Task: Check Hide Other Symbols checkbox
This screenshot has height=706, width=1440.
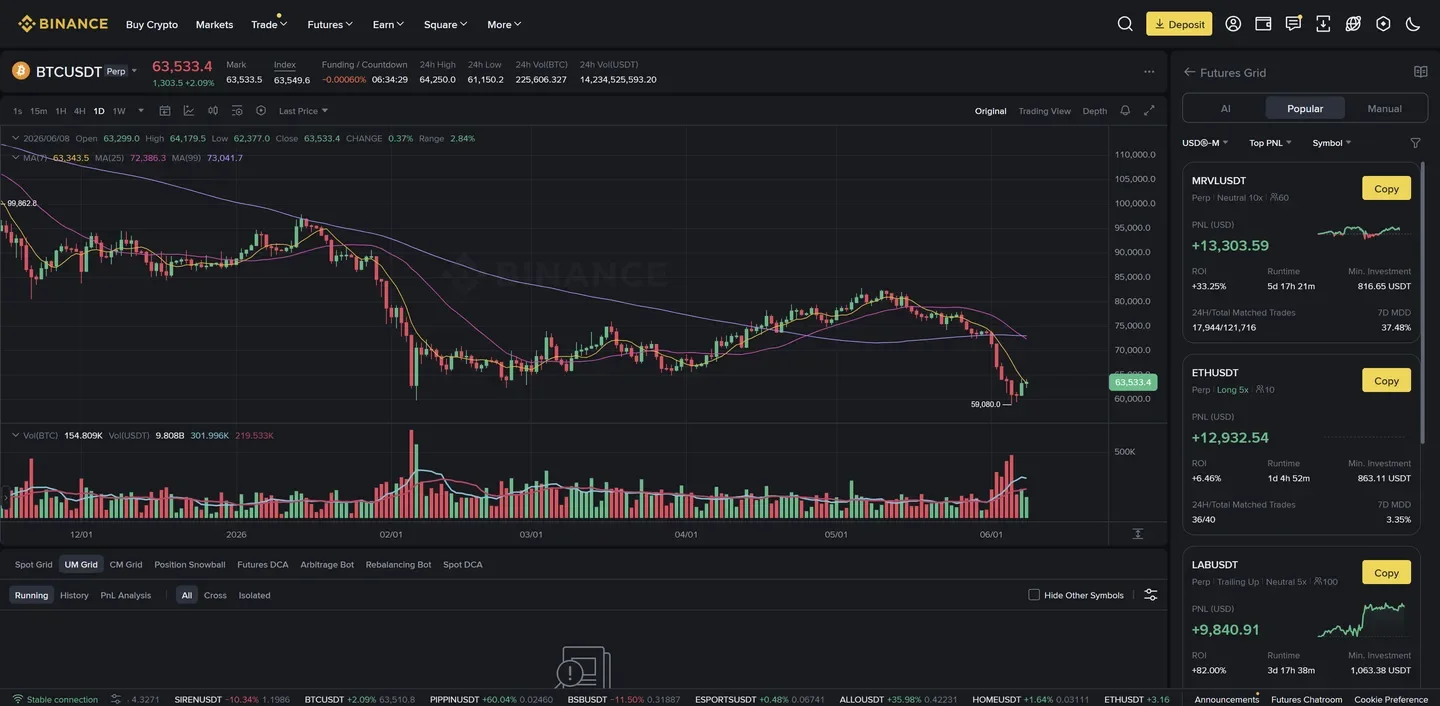Action: pyautogui.click(x=1034, y=595)
